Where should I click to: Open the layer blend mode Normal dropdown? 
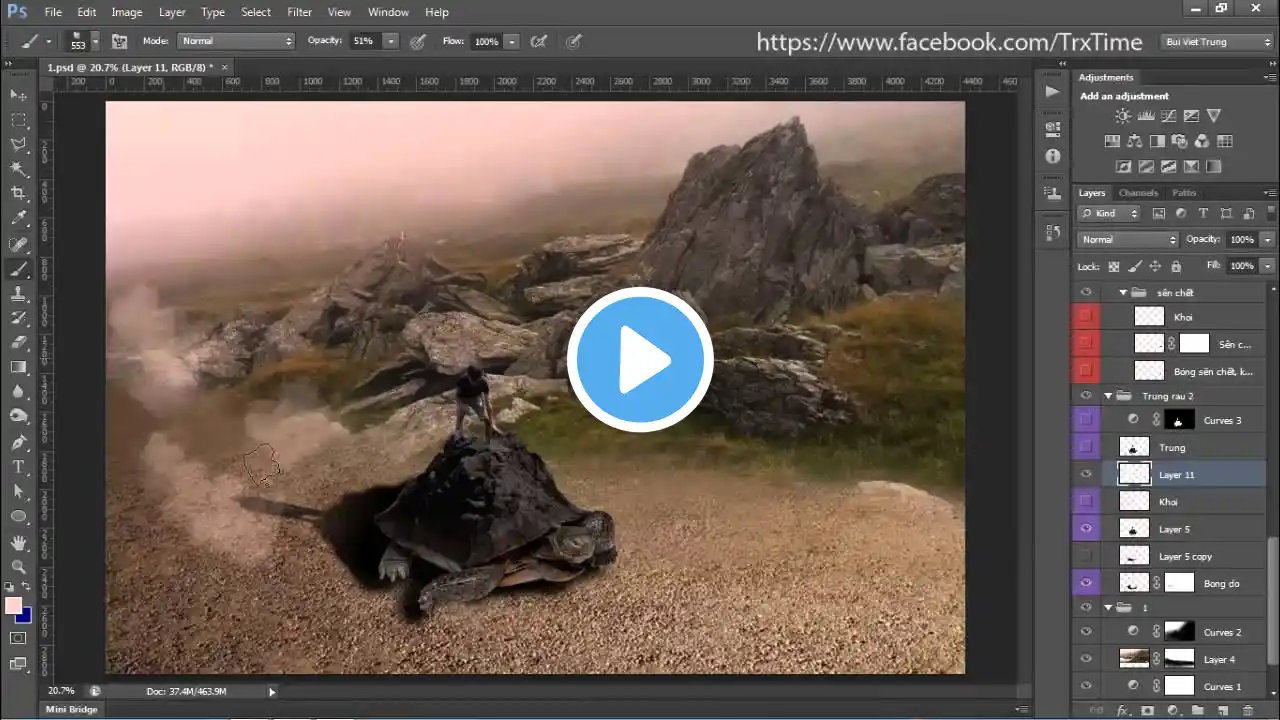point(1129,240)
